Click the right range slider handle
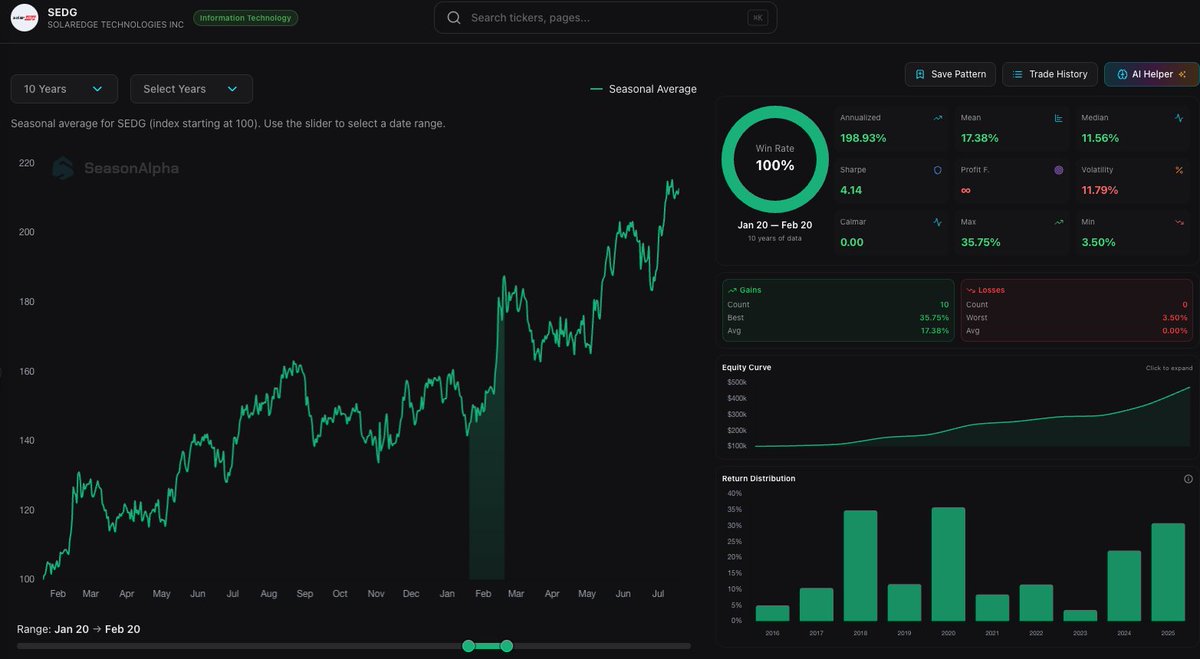Viewport: 1200px width, 659px height. [506, 646]
